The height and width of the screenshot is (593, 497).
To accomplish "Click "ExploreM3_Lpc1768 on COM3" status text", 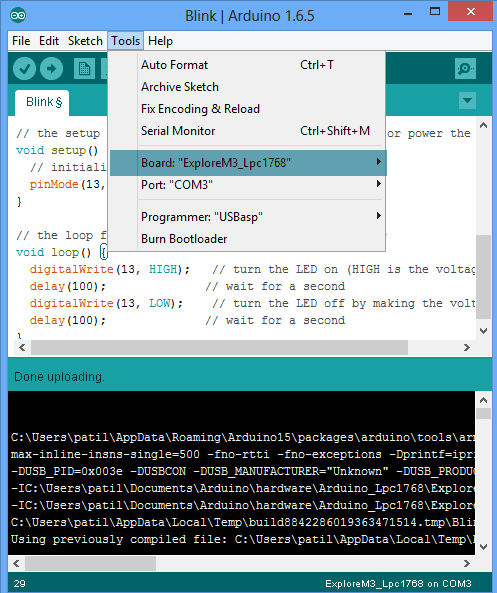I will [x=398, y=584].
